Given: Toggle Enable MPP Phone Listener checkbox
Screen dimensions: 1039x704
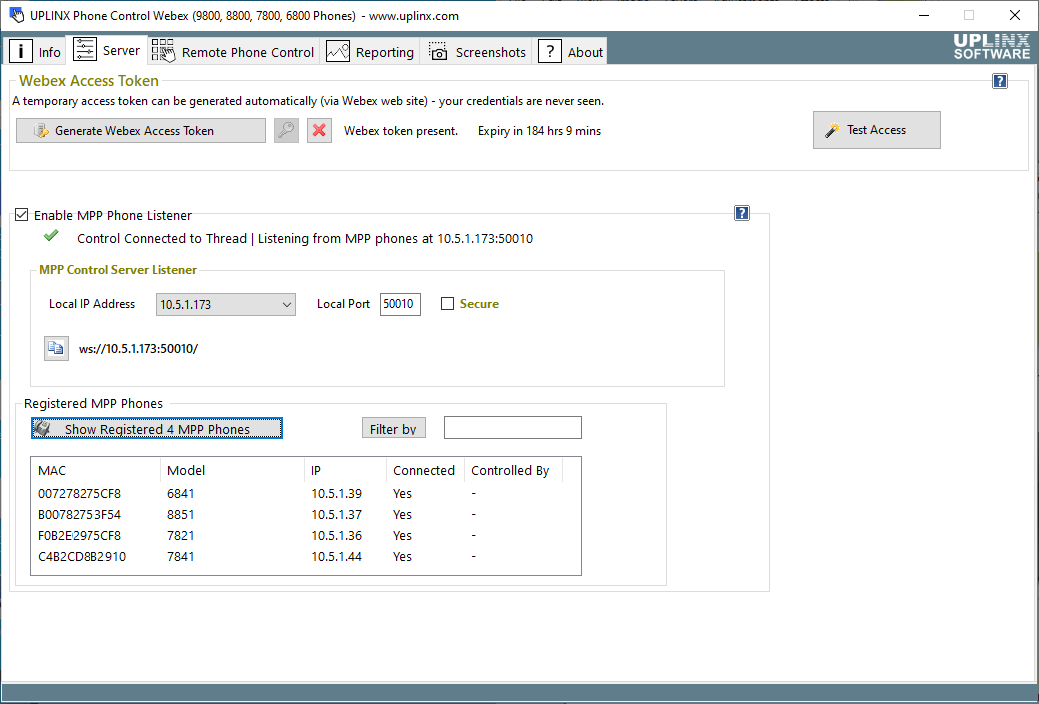Looking at the screenshot, I should coord(22,215).
